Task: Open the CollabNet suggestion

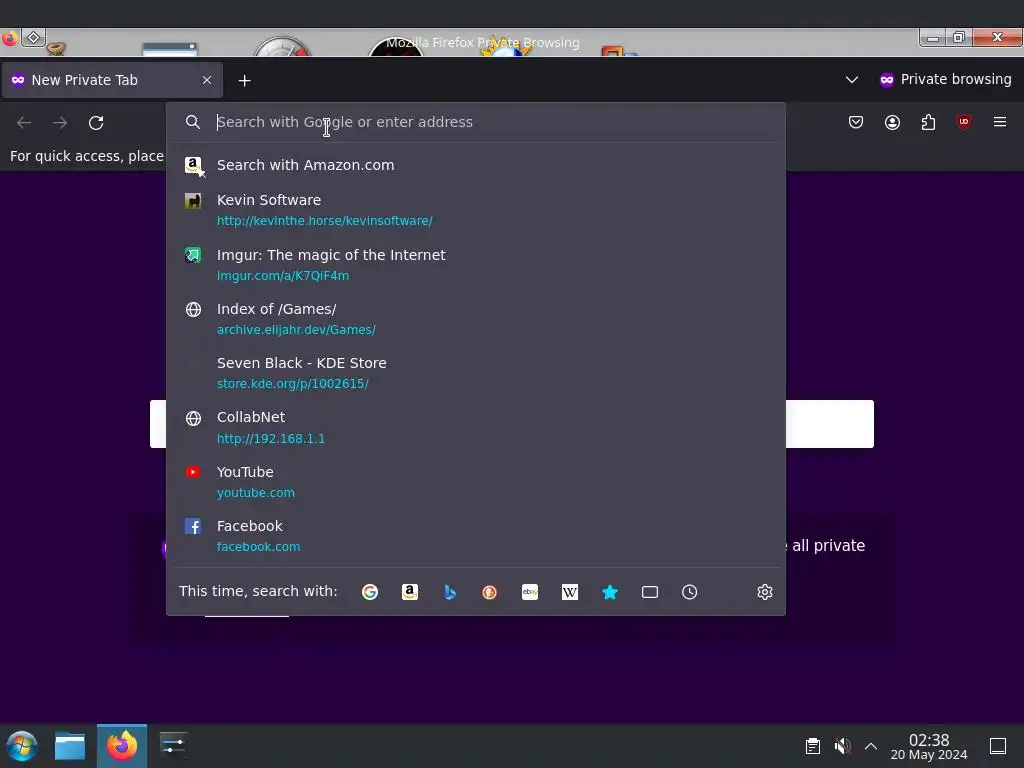Action: (476, 427)
